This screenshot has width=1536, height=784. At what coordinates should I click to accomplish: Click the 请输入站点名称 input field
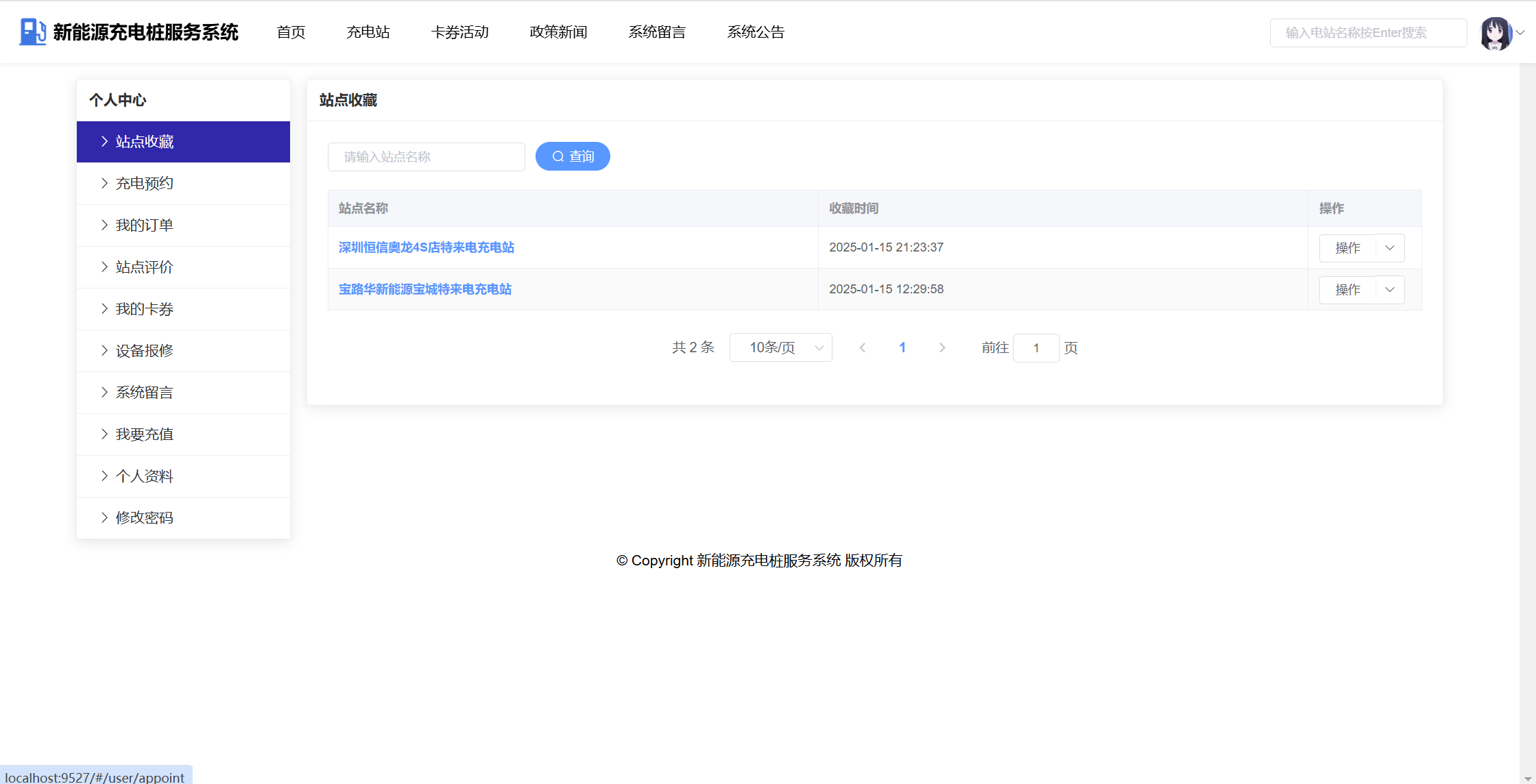tap(426, 157)
